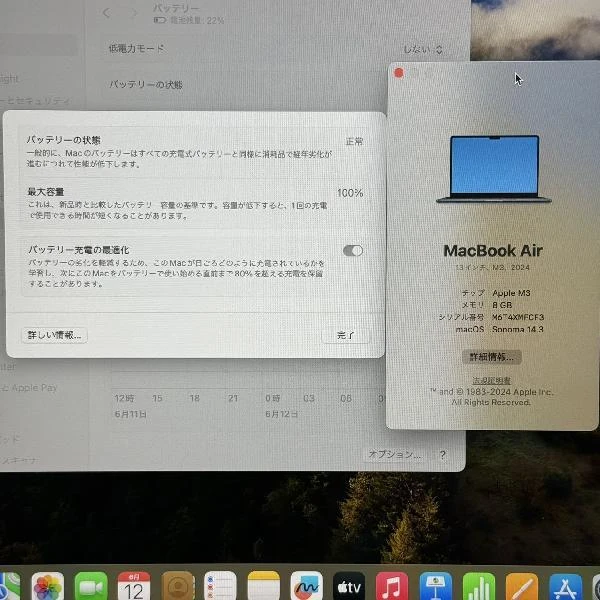Open Photos from the Dock
The height and width of the screenshot is (600, 600).
47,586
